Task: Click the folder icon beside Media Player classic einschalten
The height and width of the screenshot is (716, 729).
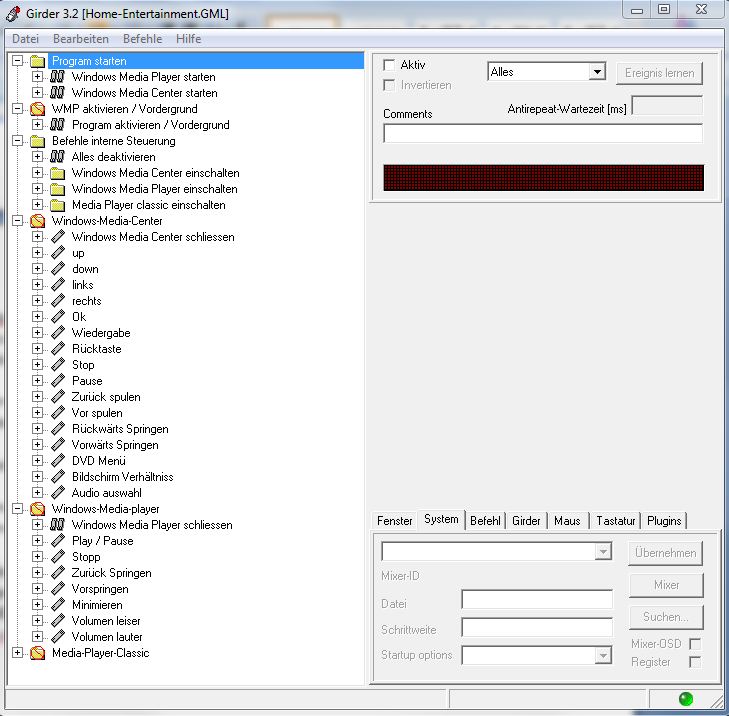Action: tap(57, 205)
